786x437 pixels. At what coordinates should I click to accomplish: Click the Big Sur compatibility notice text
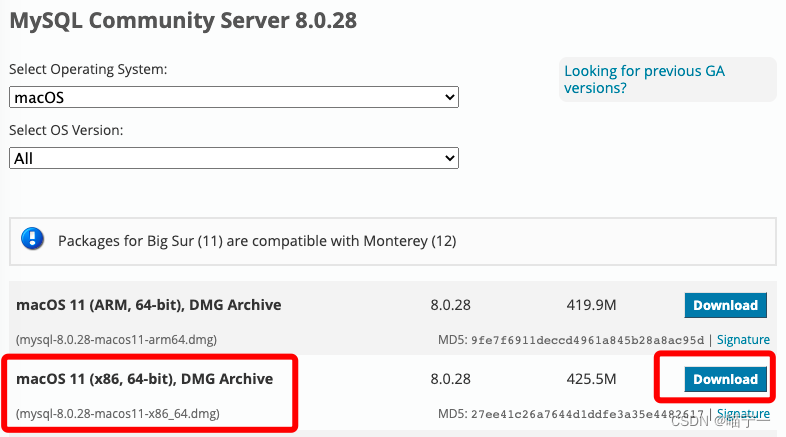pyautogui.click(x=257, y=241)
